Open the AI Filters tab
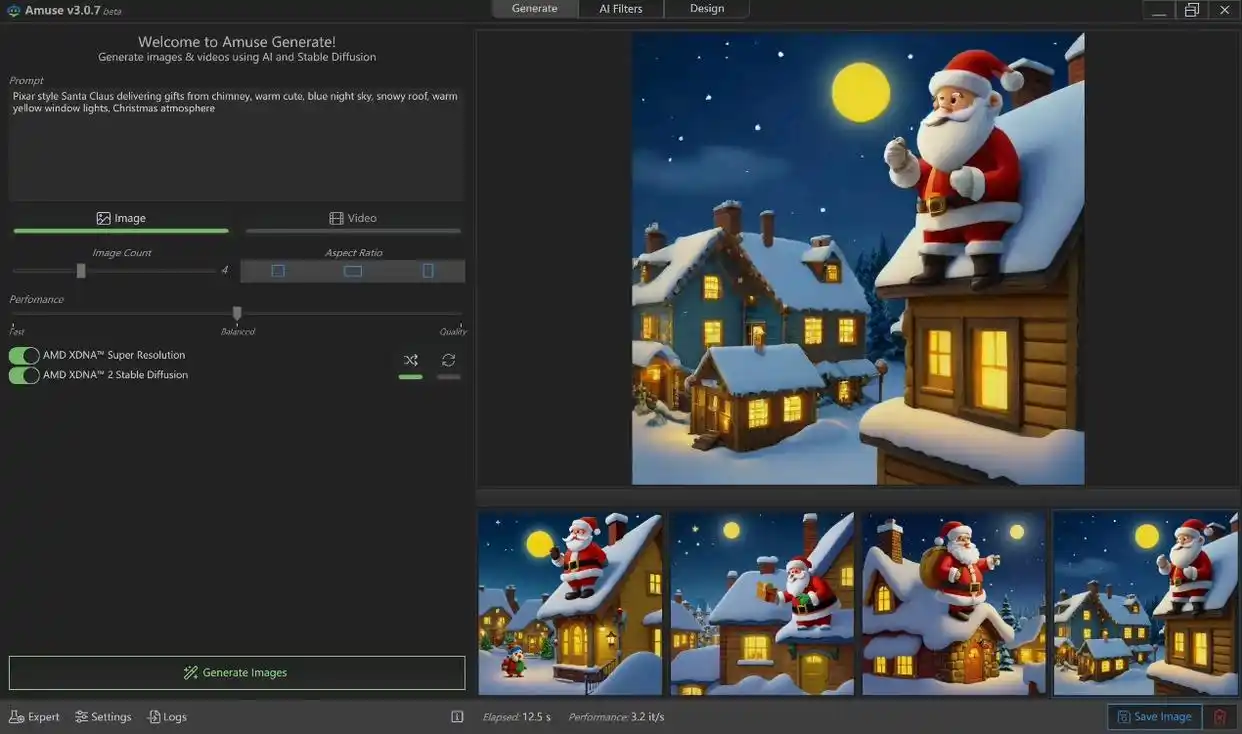The image size is (1242, 734). tap(620, 9)
